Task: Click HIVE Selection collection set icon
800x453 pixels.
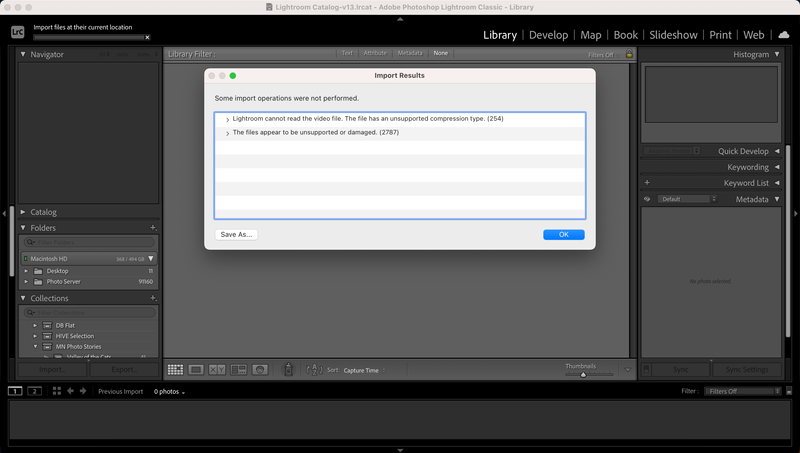Action: click(x=47, y=336)
